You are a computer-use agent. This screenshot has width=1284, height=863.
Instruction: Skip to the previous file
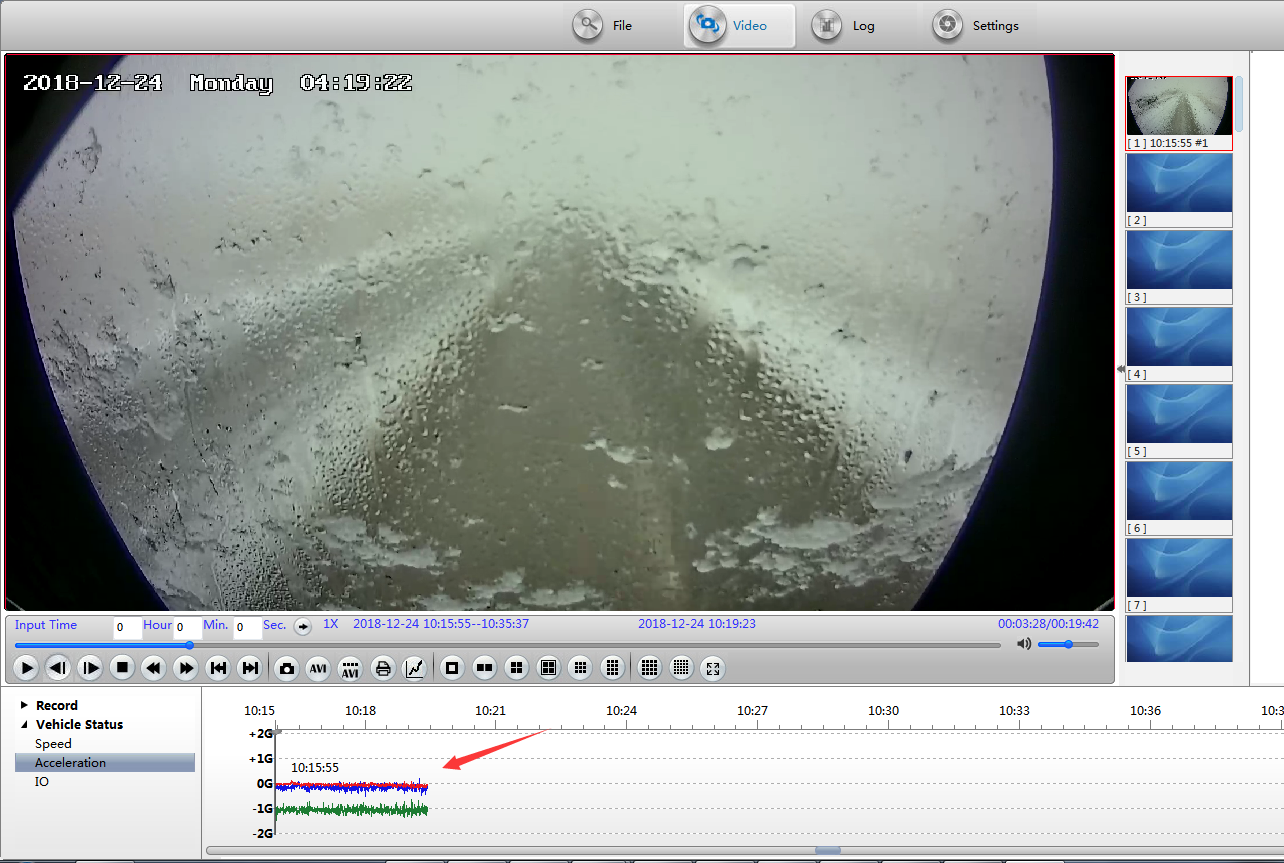click(x=218, y=668)
